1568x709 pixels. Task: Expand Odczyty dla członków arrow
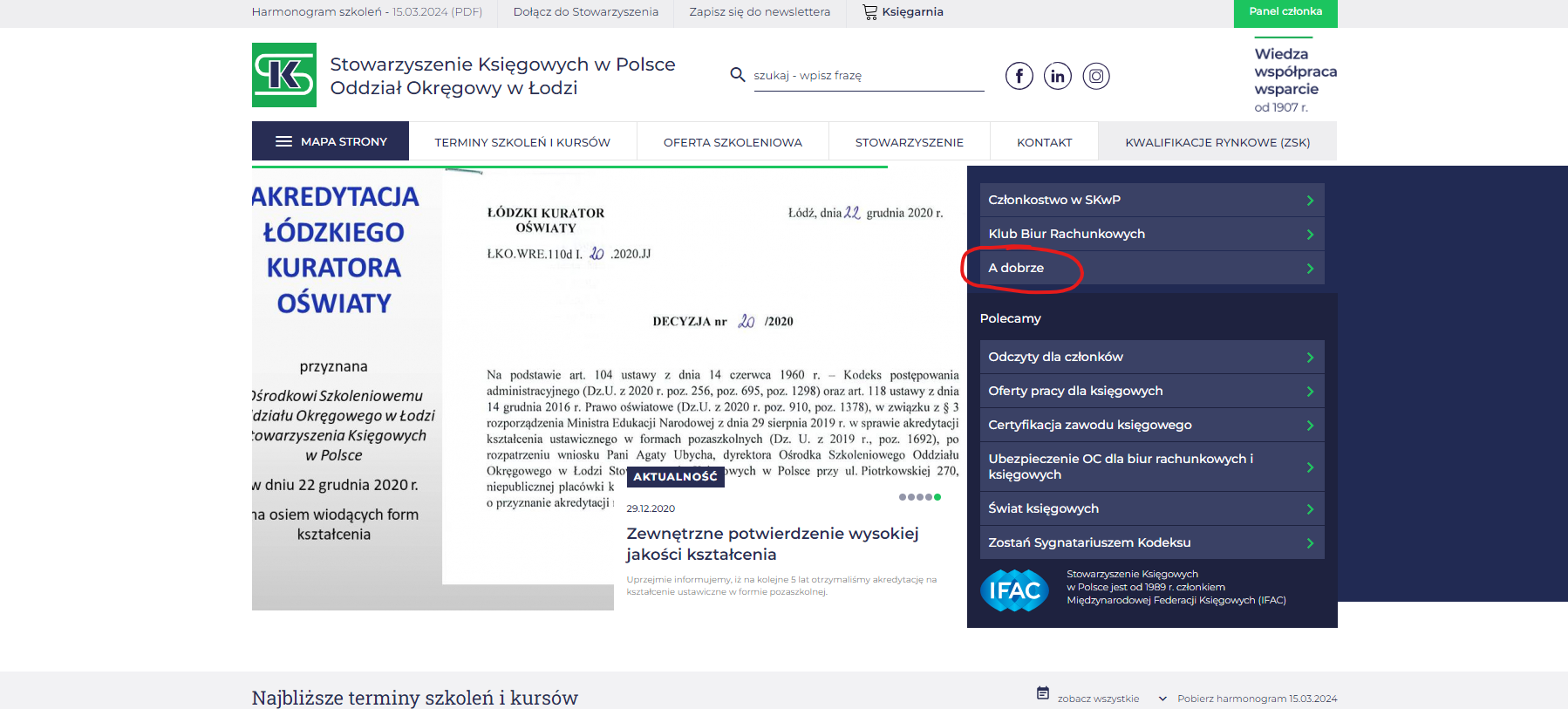pyautogui.click(x=1310, y=358)
